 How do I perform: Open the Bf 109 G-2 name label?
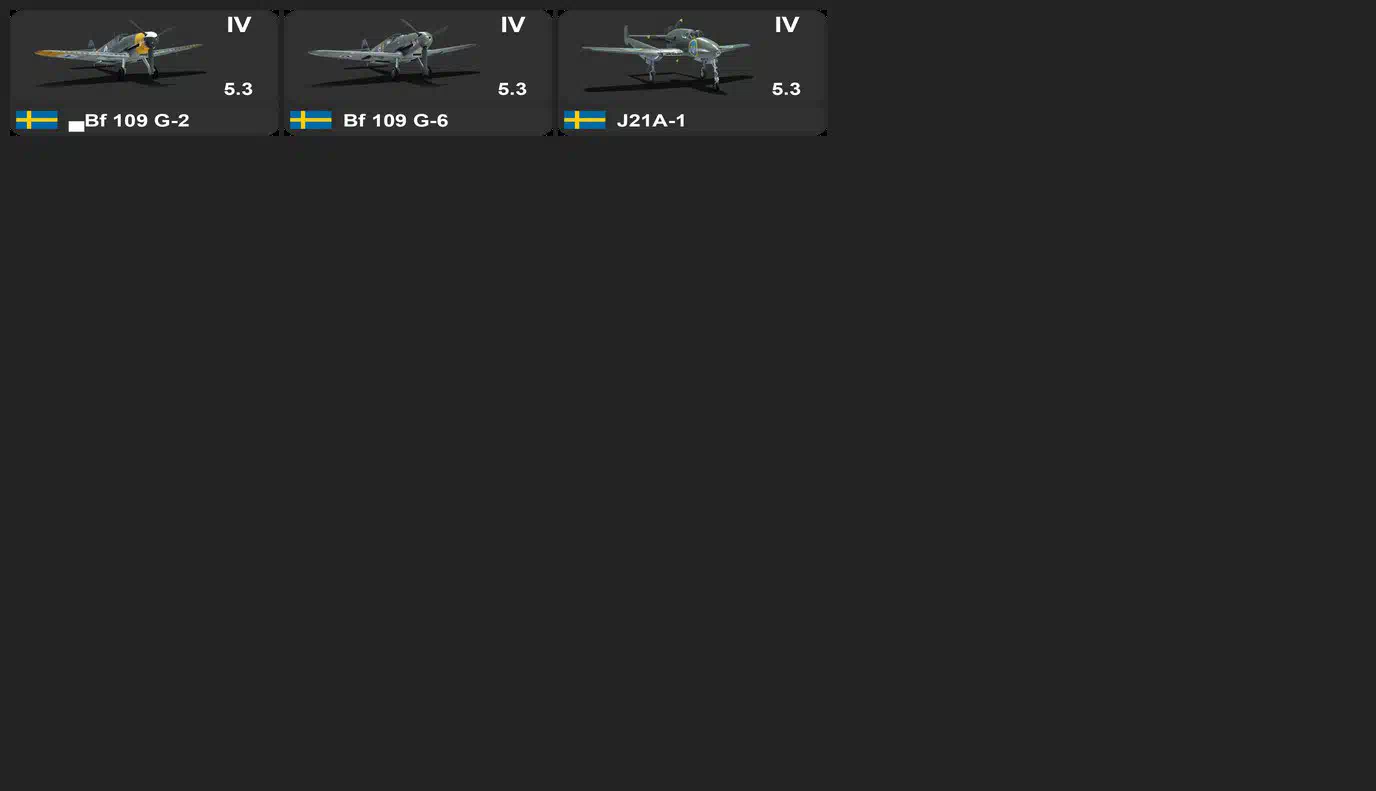coord(137,120)
